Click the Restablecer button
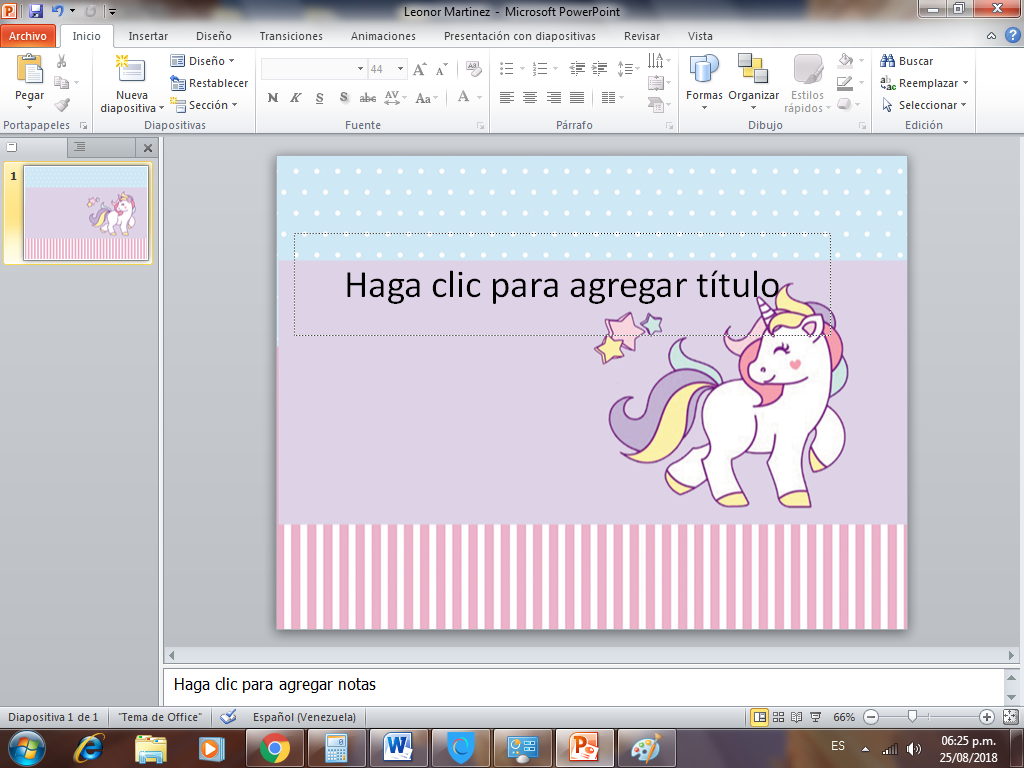The image size is (1024, 768). click(x=209, y=83)
